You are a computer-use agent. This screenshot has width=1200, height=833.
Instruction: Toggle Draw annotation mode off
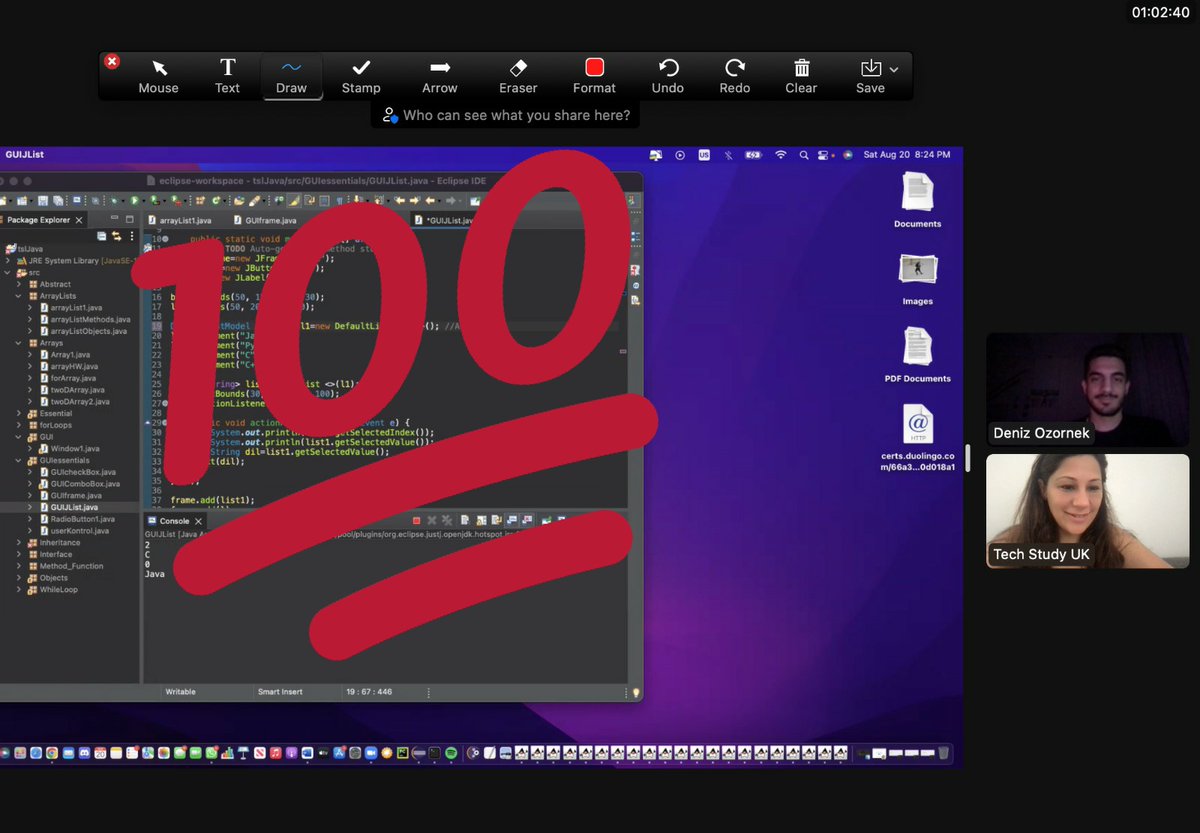(x=291, y=75)
